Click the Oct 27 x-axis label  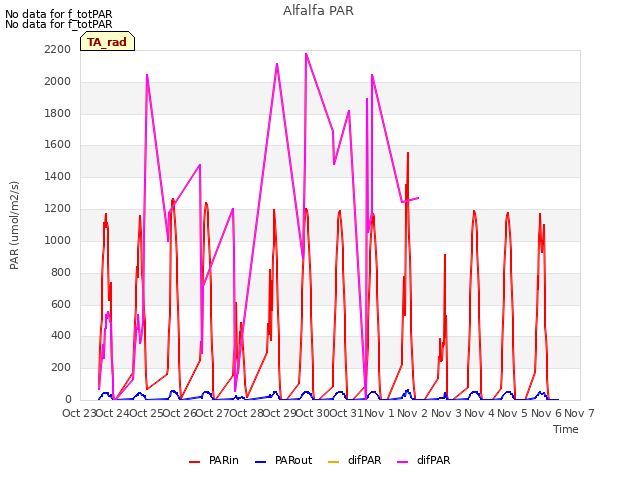point(212,413)
